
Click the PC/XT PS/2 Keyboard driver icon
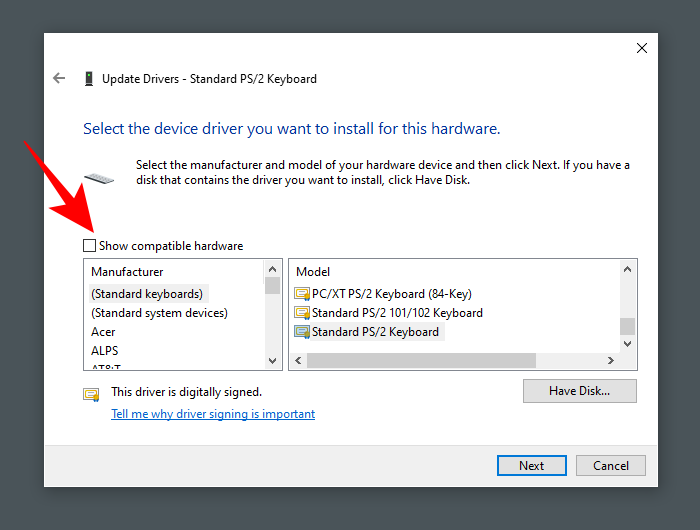302,294
